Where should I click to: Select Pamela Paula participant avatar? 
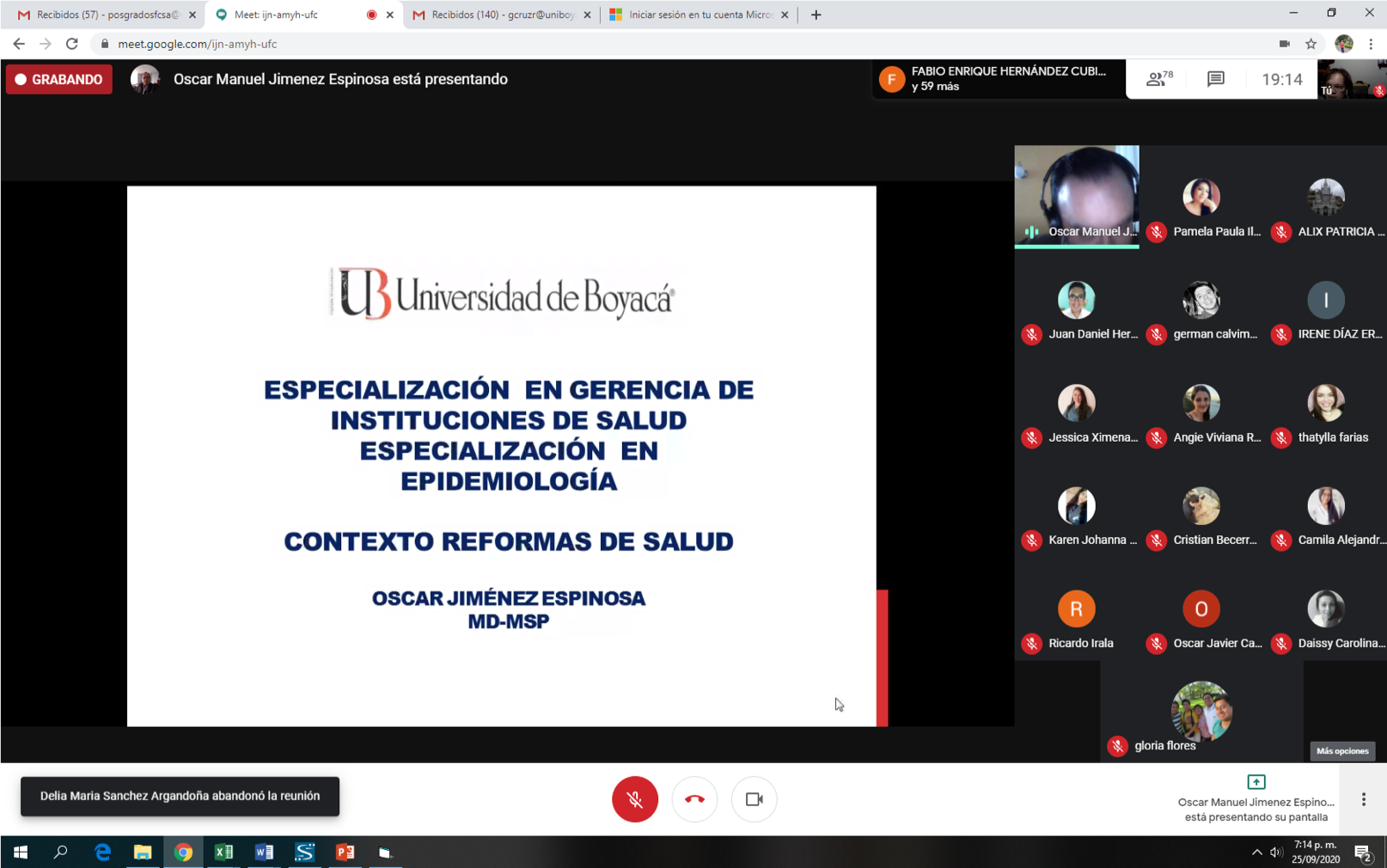coord(1201,197)
